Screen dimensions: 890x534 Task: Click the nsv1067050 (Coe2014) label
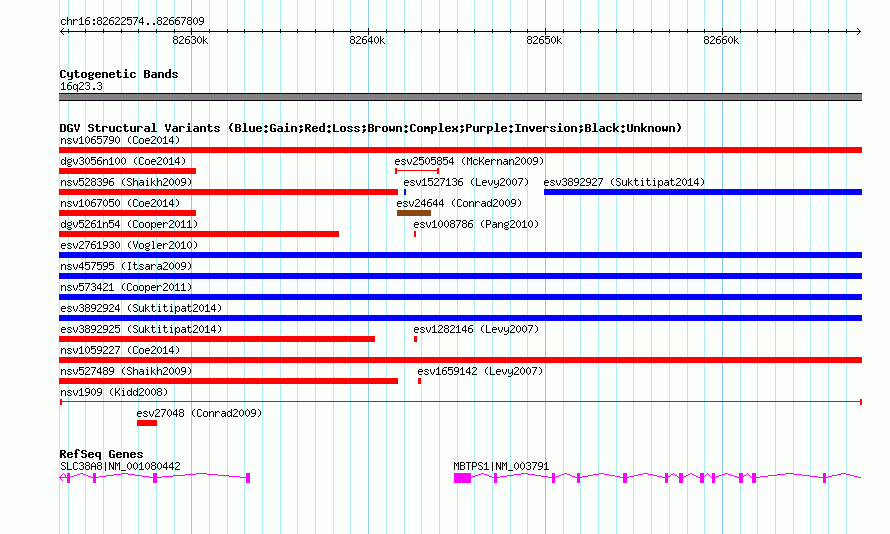(x=120, y=203)
